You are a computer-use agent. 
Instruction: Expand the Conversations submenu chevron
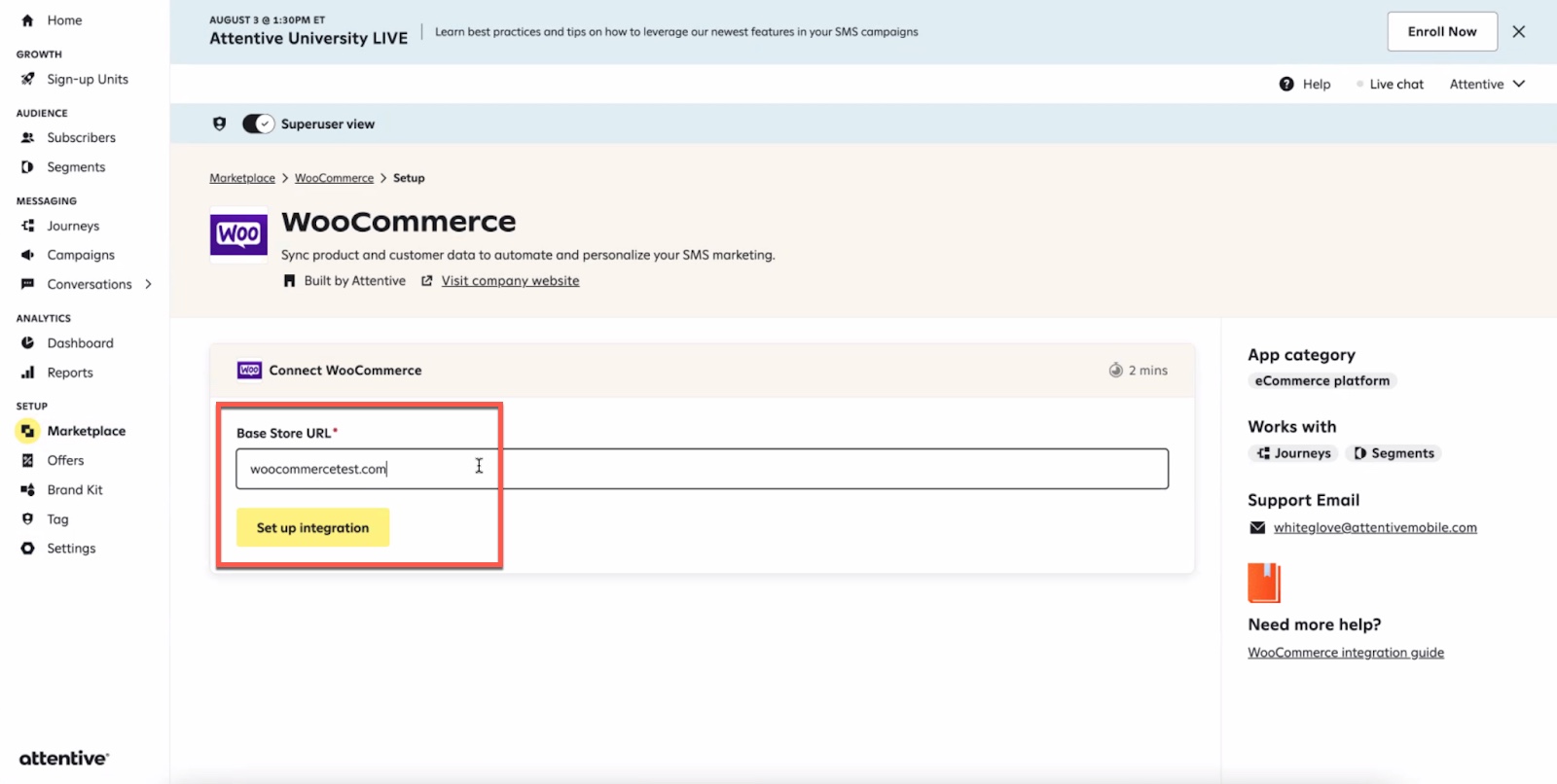point(148,284)
